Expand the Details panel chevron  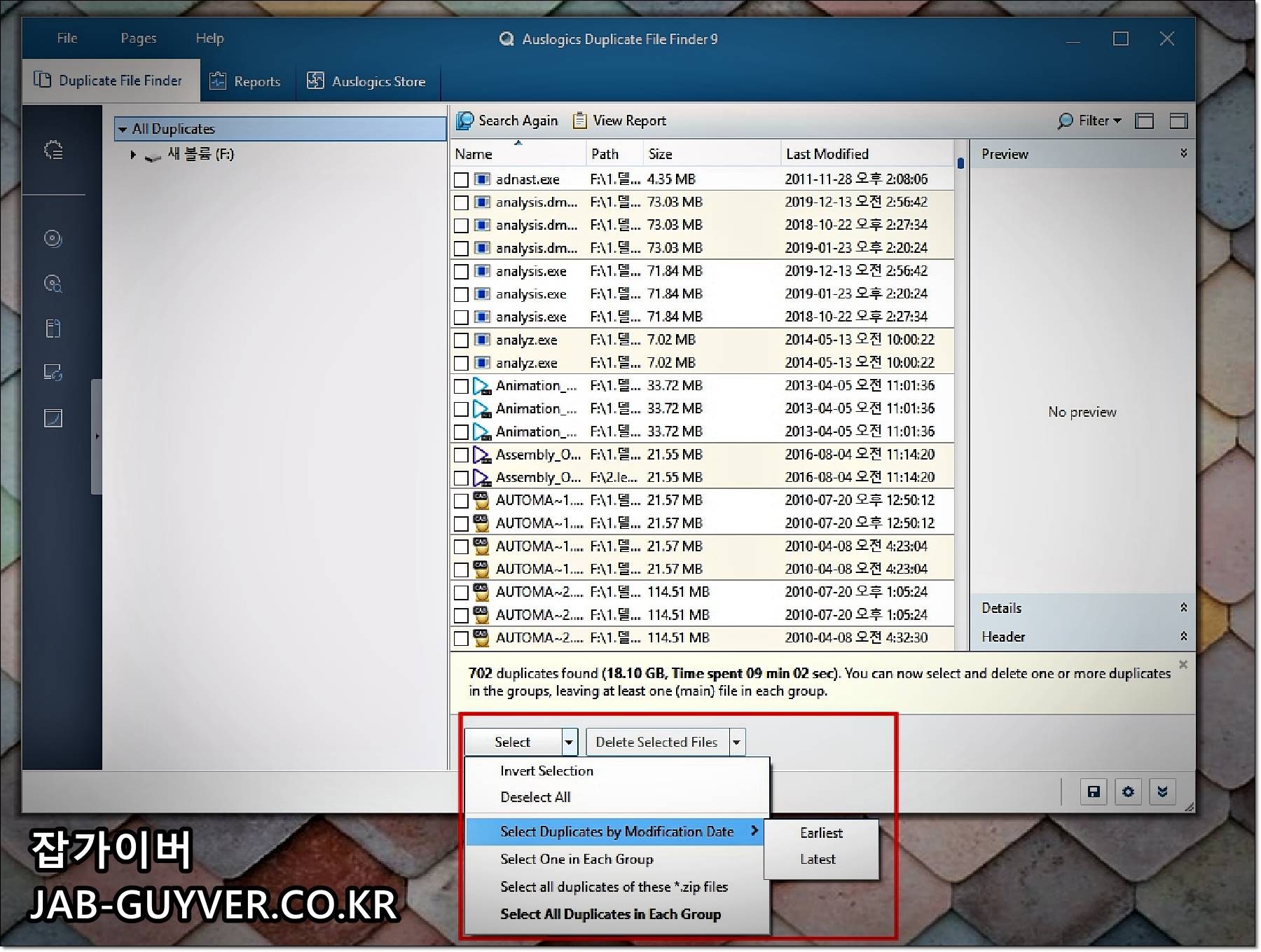tap(1183, 608)
